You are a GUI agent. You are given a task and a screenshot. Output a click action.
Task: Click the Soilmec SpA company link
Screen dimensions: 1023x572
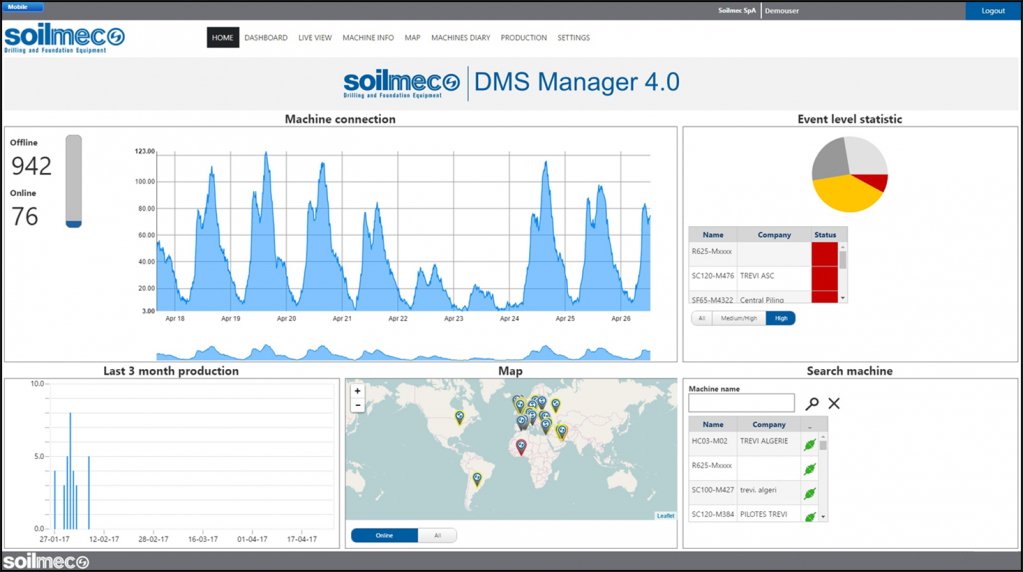point(737,11)
